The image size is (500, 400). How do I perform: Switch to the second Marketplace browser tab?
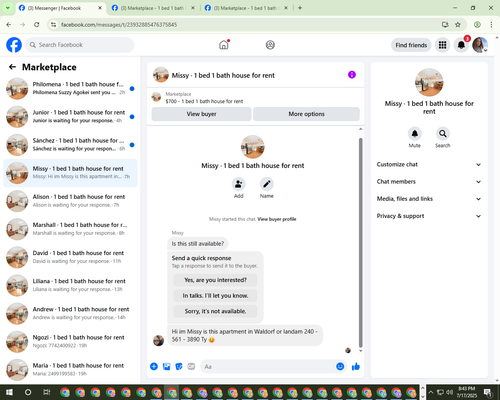153,8
